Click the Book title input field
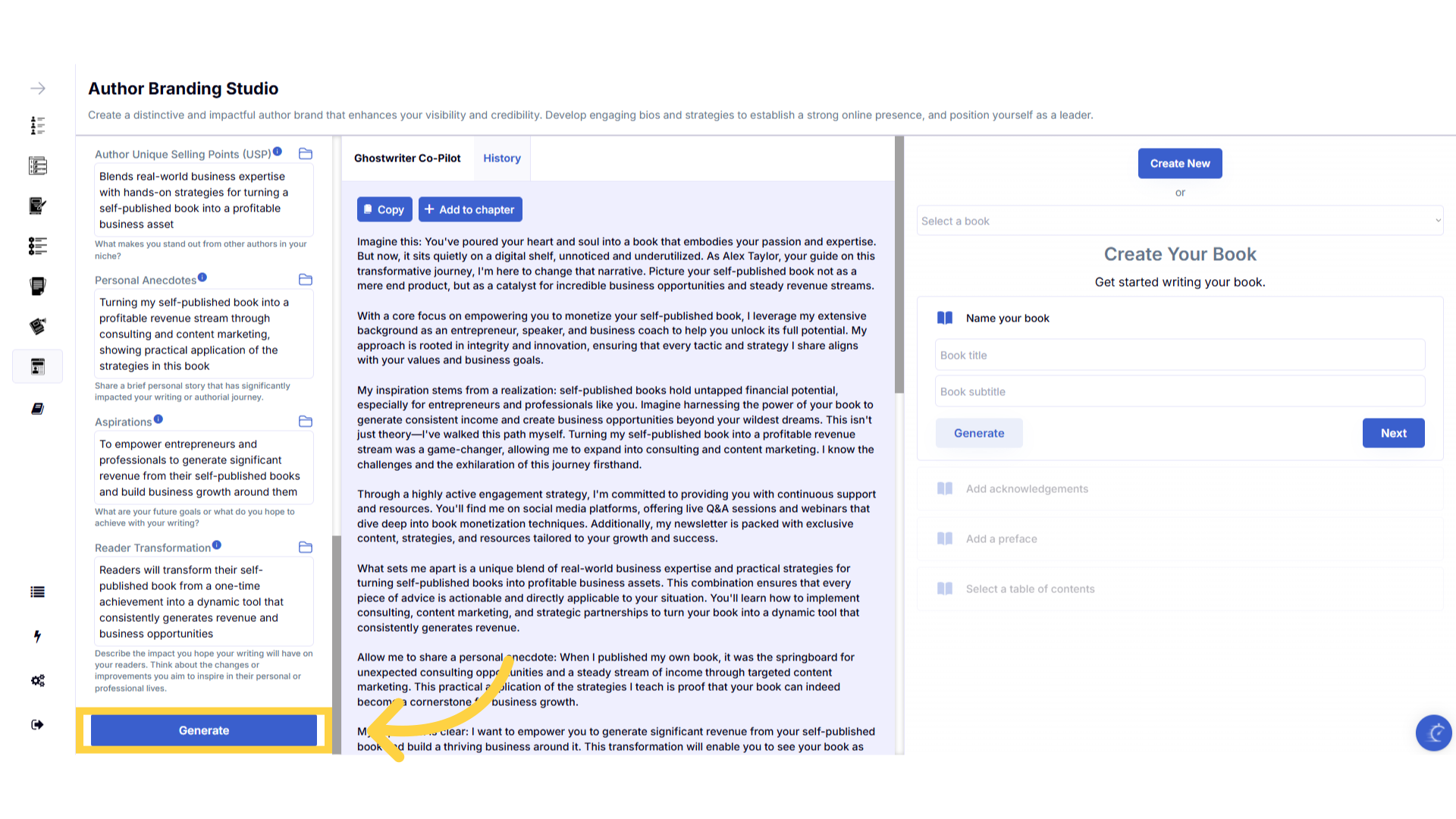Viewport: 1456px width, 819px height. click(1179, 355)
